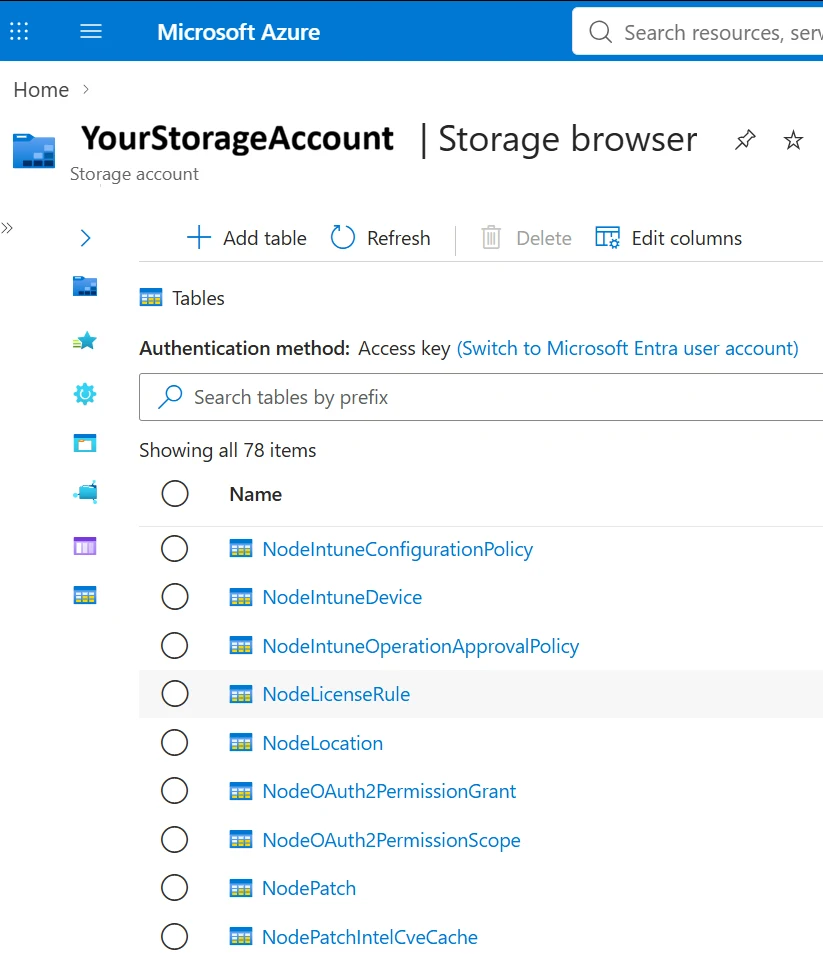Click table icon next to NodeIntuneDevice
This screenshot has width=823, height=961.
pos(241,597)
